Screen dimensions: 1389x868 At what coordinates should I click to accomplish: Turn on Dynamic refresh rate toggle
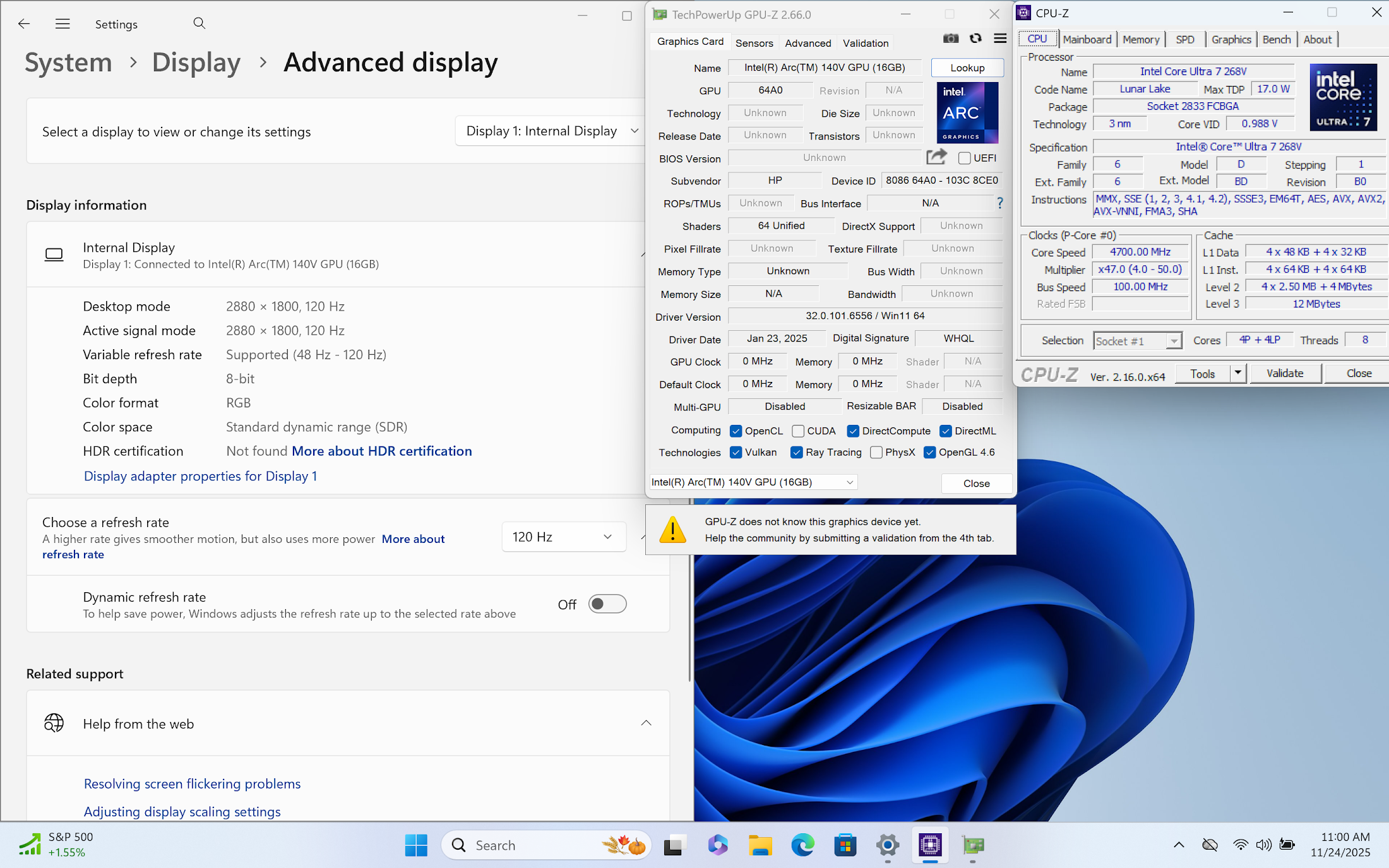pyautogui.click(x=607, y=604)
